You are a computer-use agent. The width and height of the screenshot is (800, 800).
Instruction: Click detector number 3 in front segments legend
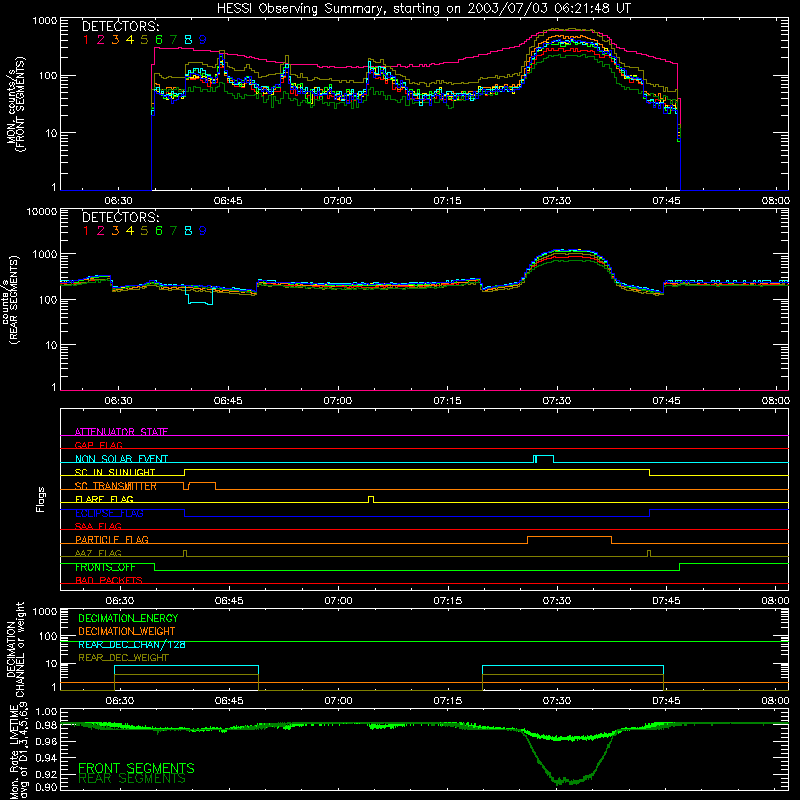pyautogui.click(x=115, y=40)
